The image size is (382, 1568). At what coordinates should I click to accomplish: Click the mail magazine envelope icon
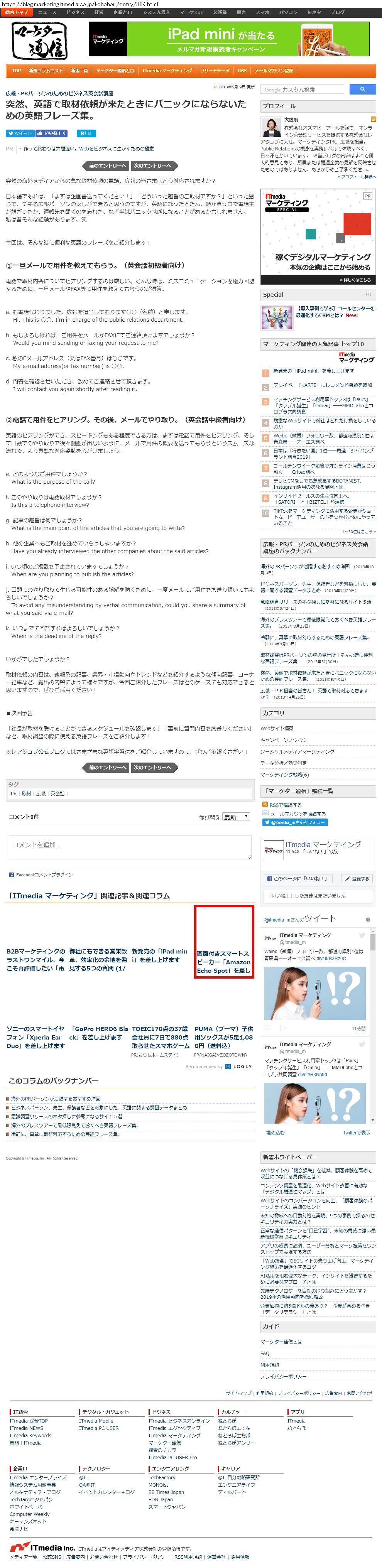tap(265, 813)
